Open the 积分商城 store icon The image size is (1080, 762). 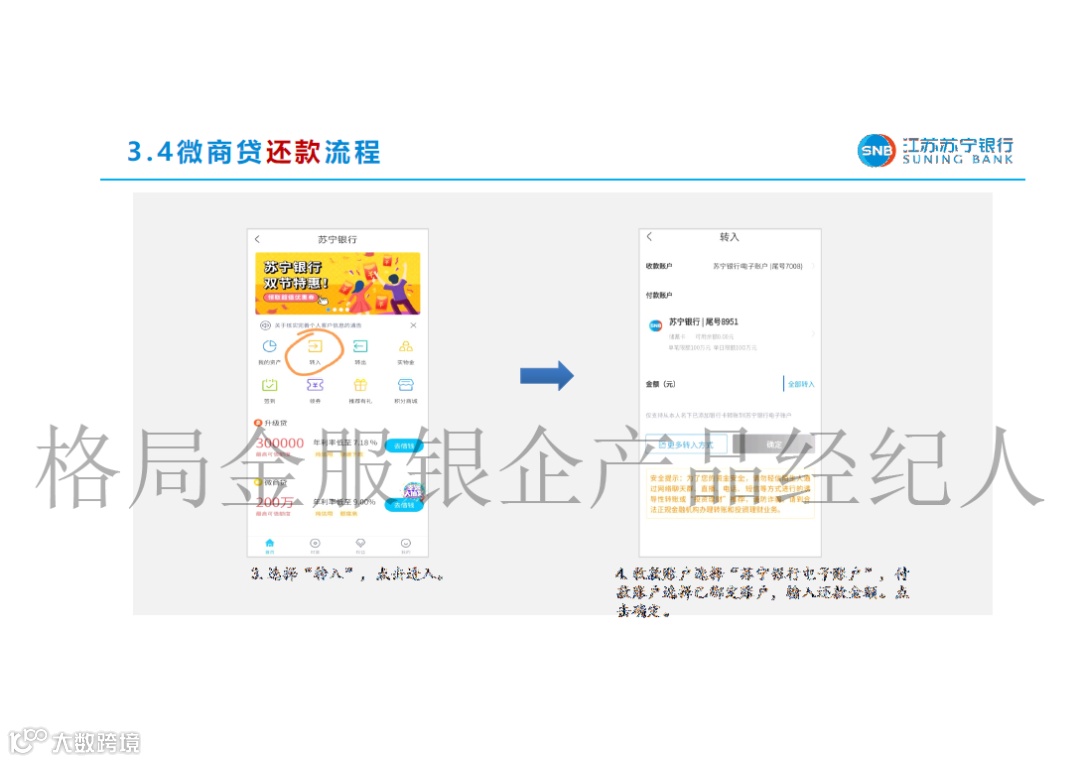click(406, 385)
